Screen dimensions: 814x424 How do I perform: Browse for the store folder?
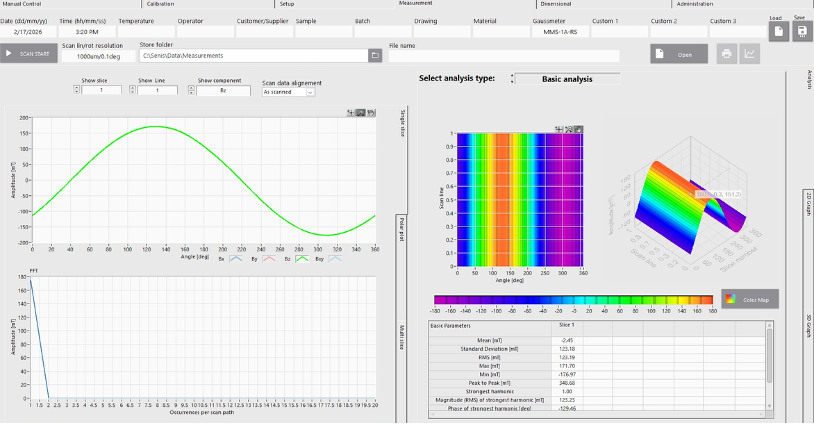[375, 55]
